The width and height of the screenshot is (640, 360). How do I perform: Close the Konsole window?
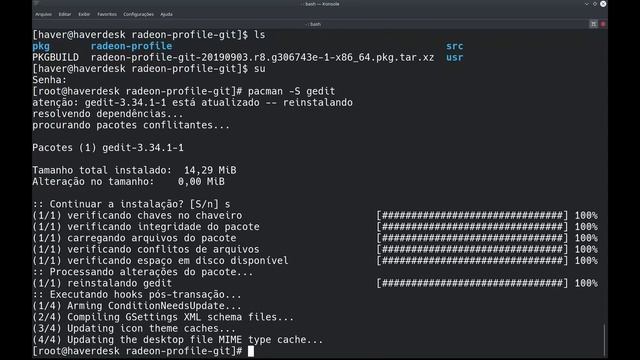603,4
